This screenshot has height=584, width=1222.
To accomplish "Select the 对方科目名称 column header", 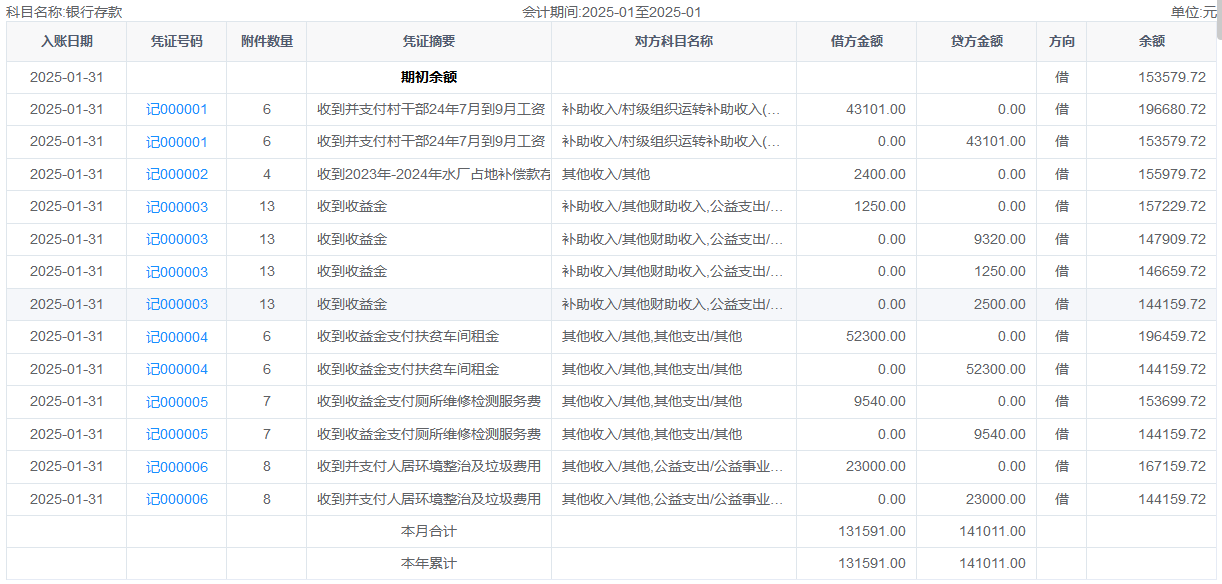I will (x=674, y=42).
